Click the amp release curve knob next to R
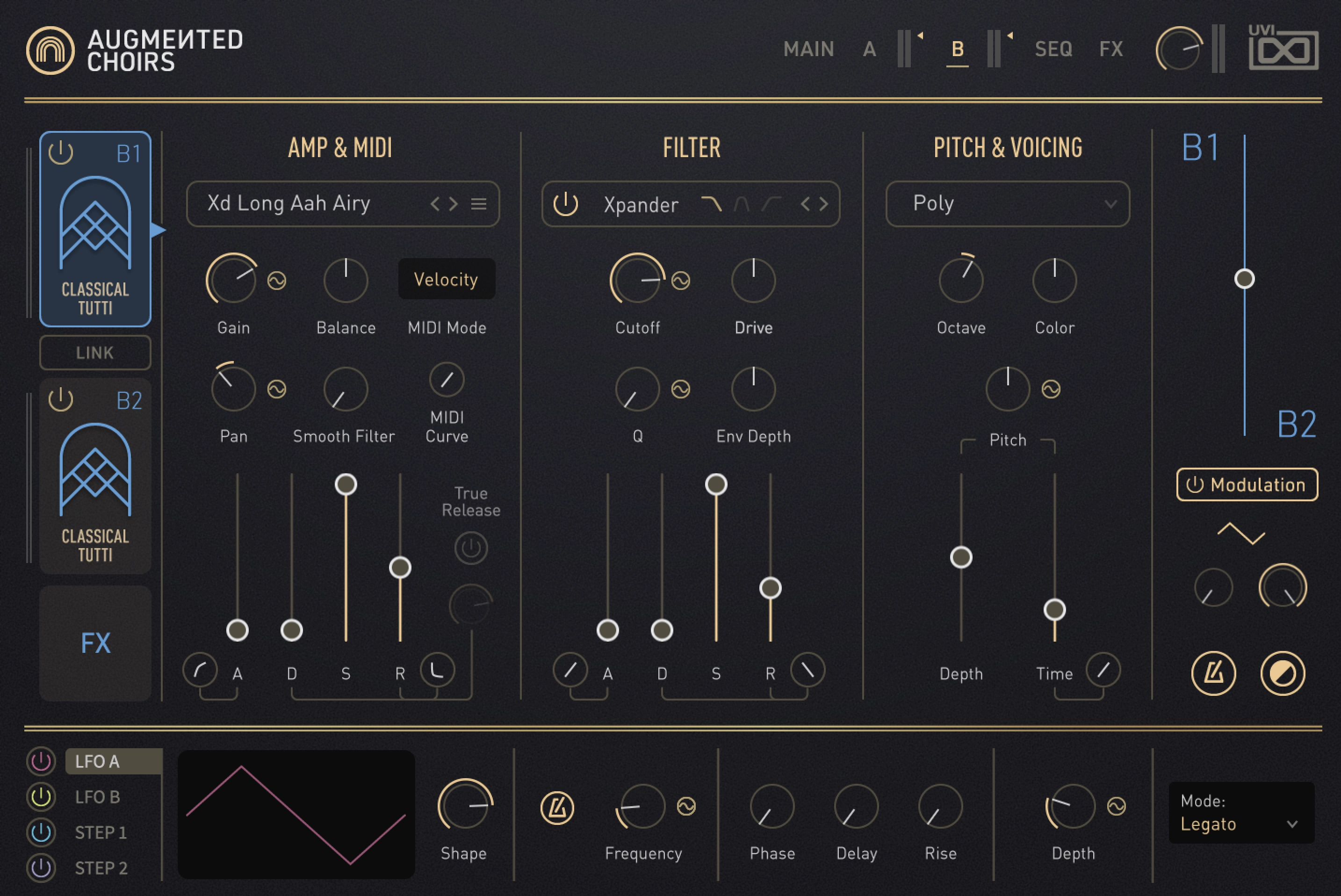Viewport: 1341px width, 896px height. click(437, 670)
